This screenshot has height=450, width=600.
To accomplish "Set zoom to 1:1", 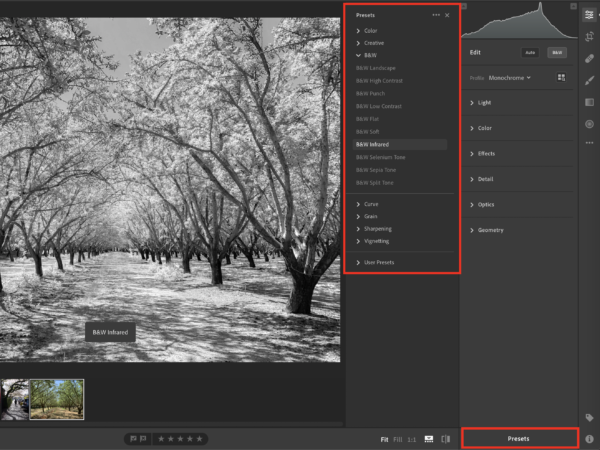I will (x=411, y=439).
